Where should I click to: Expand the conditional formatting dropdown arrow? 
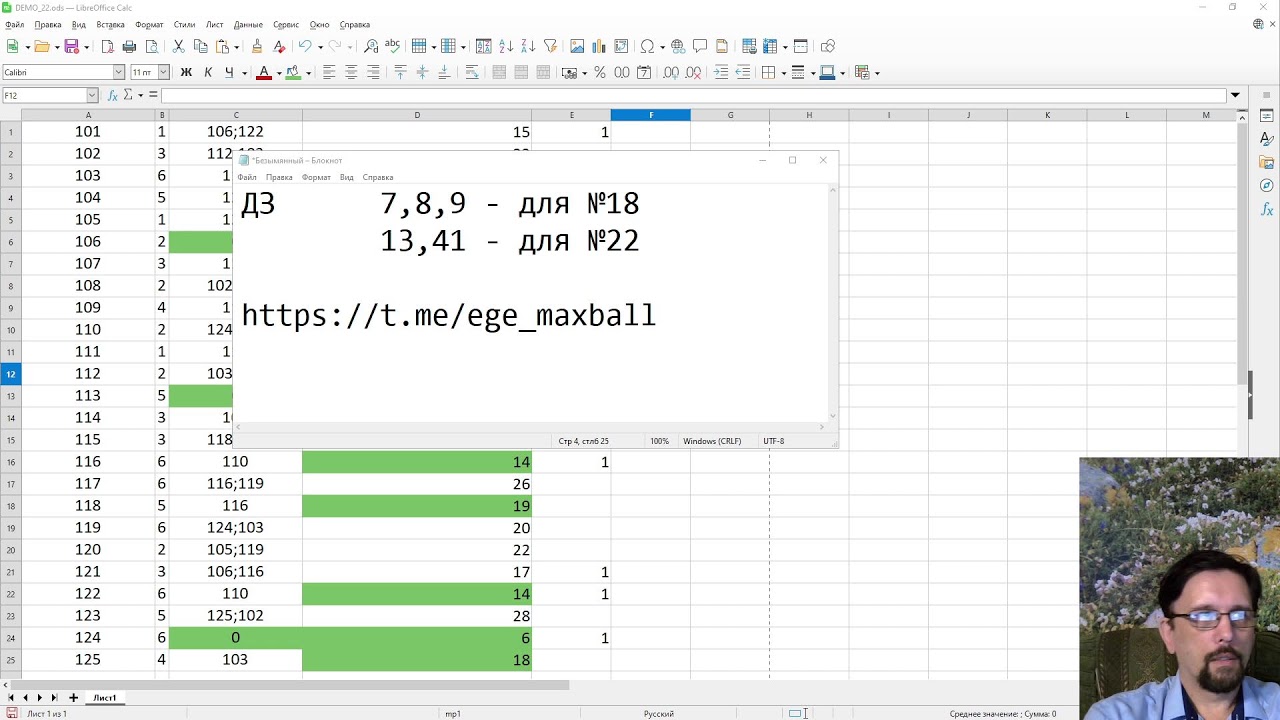[x=877, y=72]
